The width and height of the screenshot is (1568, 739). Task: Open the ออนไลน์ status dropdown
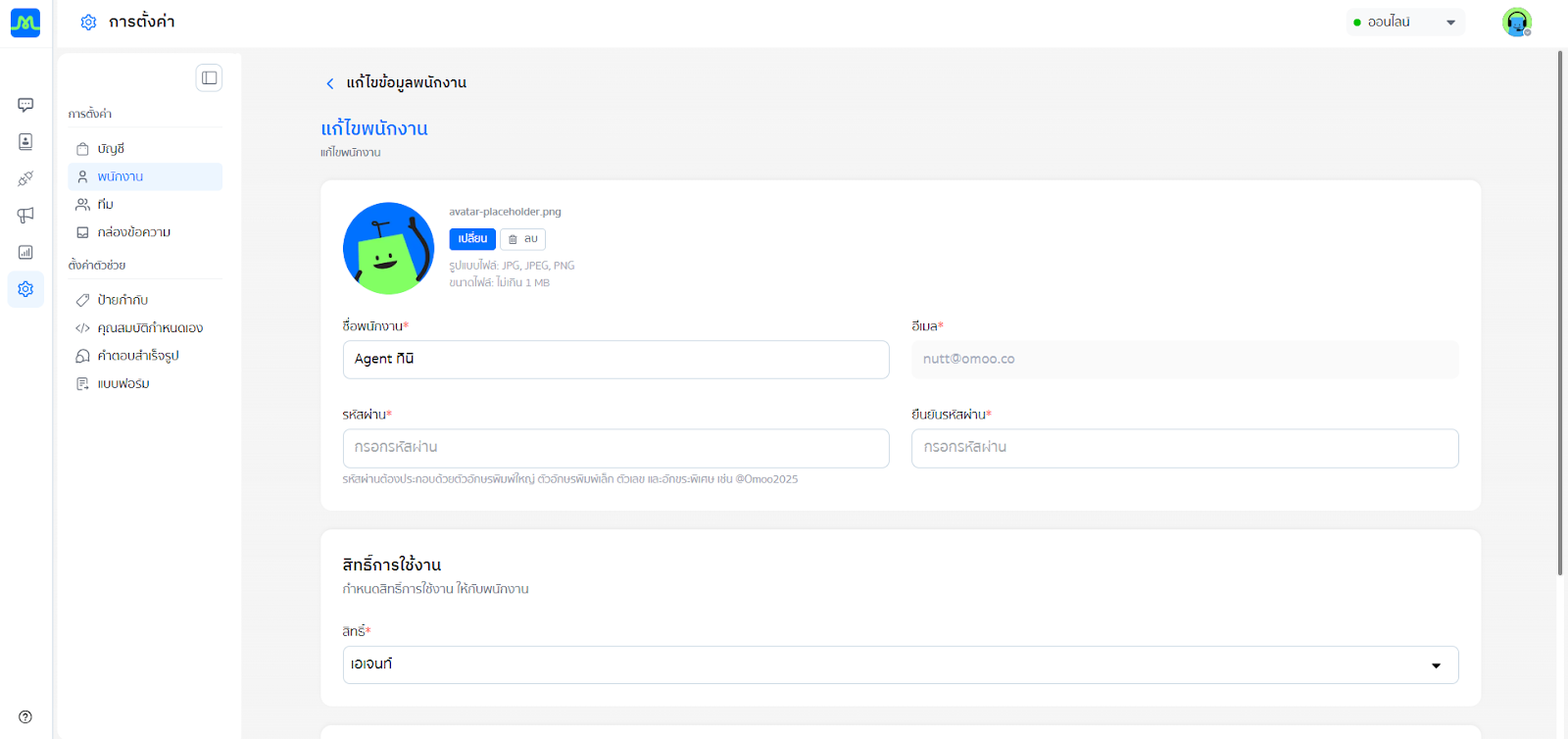click(x=1405, y=22)
